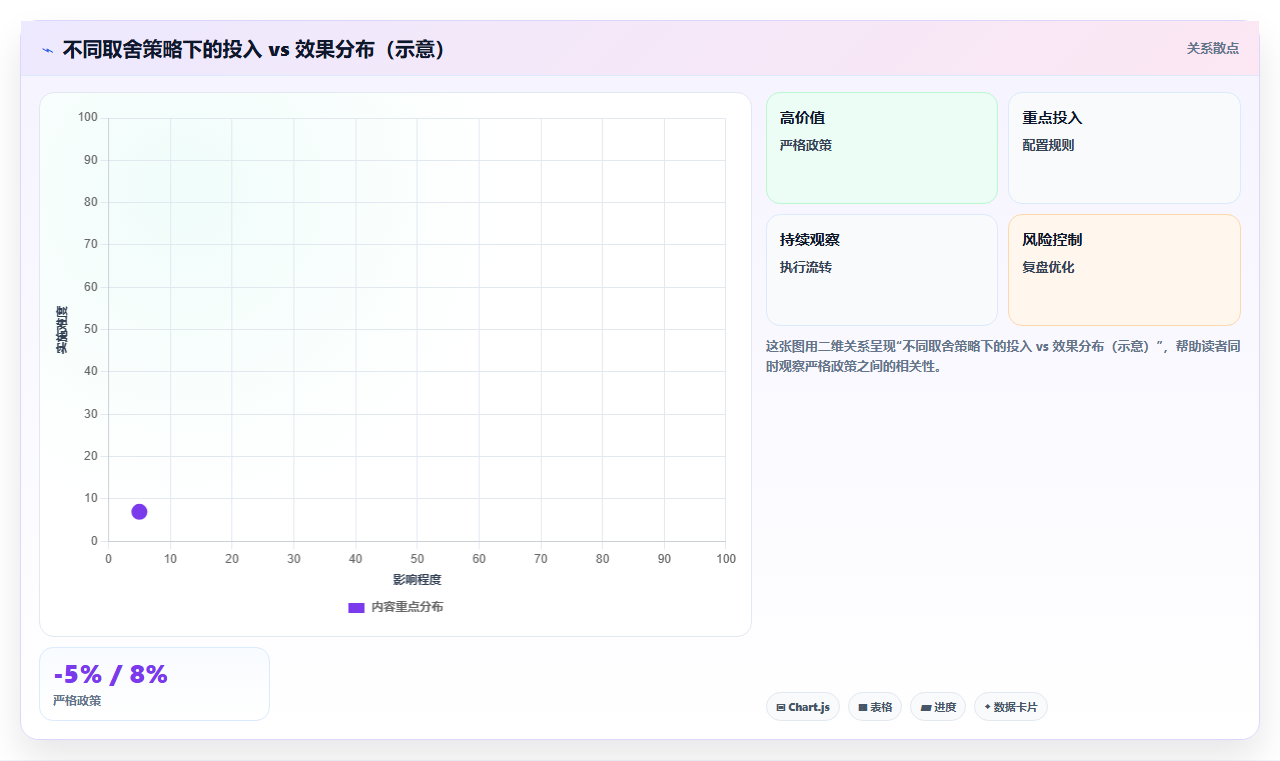Open the 风险控制 quadrant card

point(1124,270)
